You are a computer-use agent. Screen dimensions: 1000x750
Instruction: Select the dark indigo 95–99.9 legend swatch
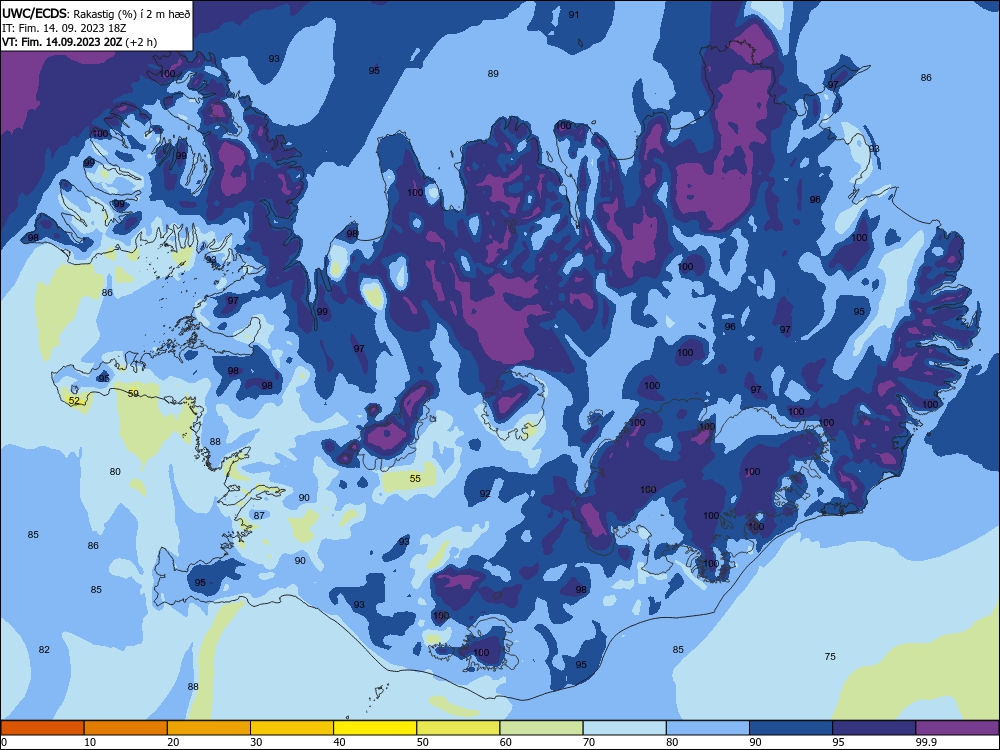coord(874,728)
